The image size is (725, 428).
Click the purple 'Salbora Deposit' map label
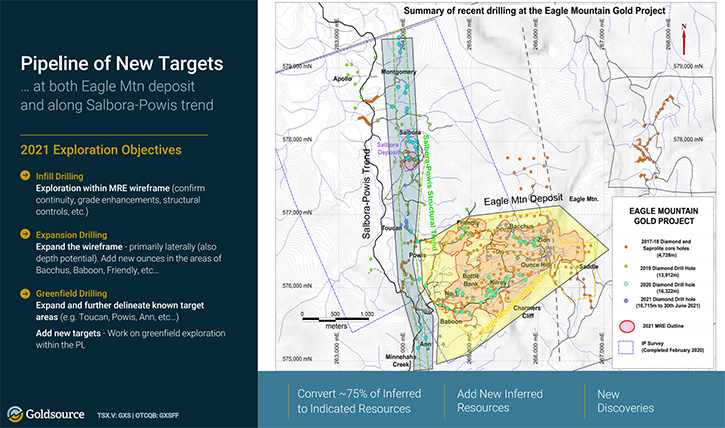click(388, 148)
